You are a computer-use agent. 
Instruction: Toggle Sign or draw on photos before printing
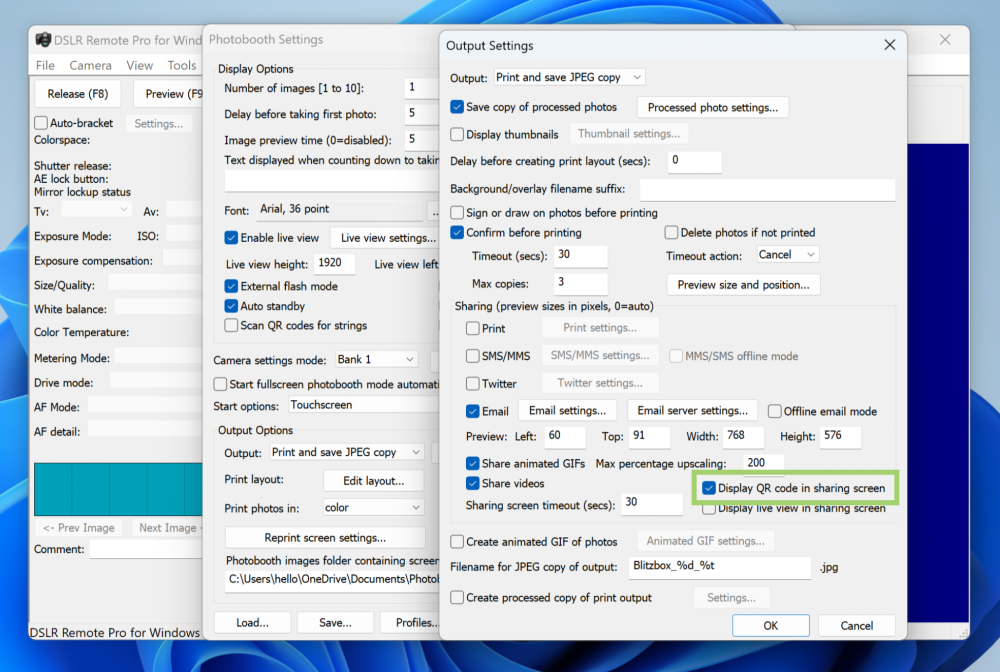click(x=457, y=212)
